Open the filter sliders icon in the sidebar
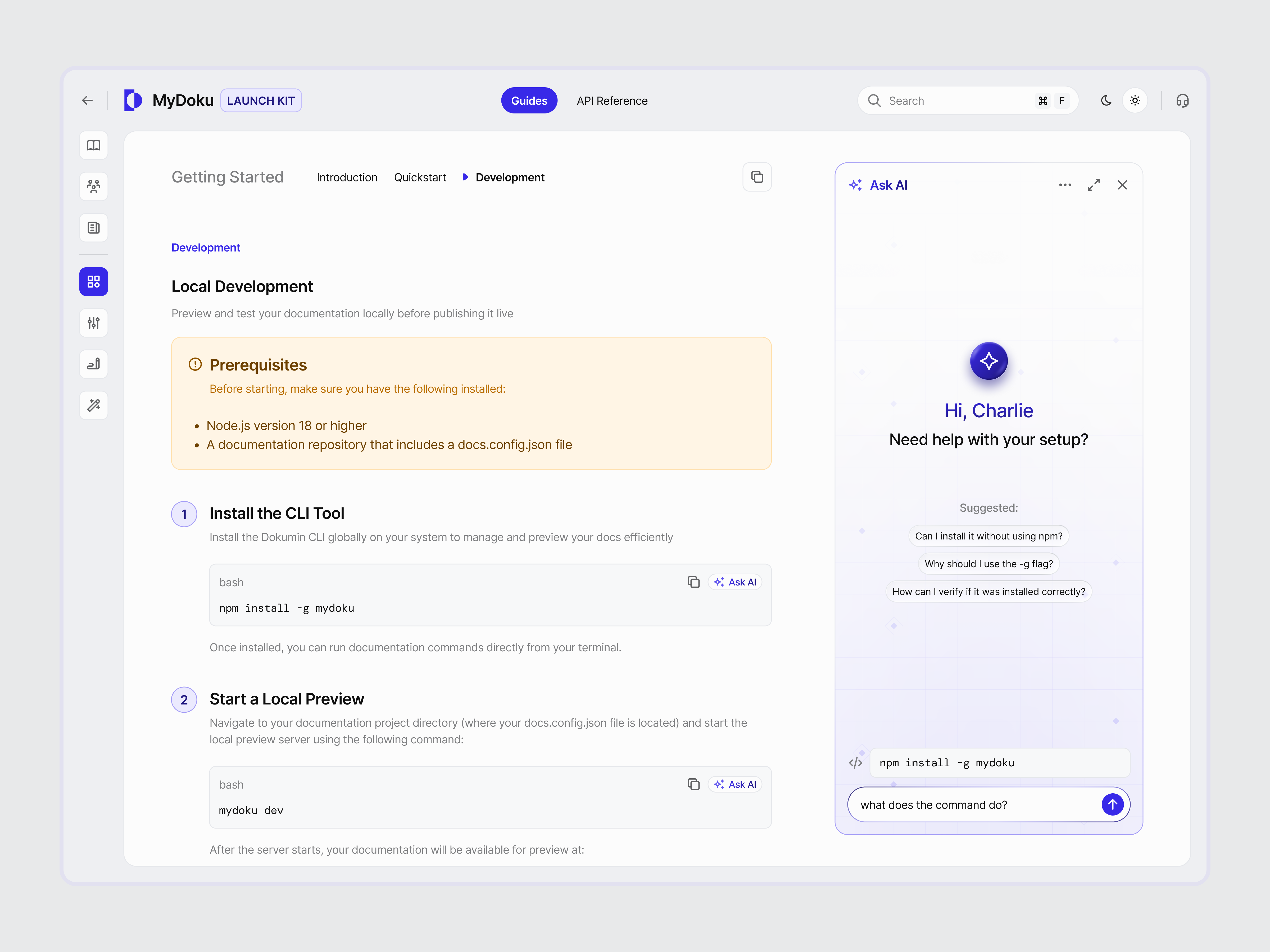 pos(93,323)
